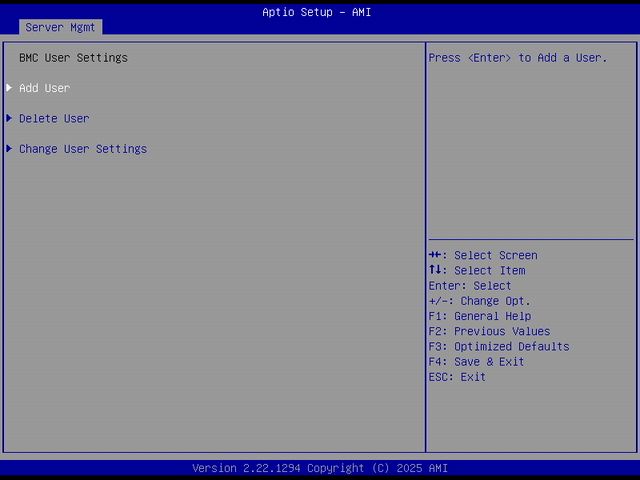Click the Aptio Setup - AMI title

317,12
